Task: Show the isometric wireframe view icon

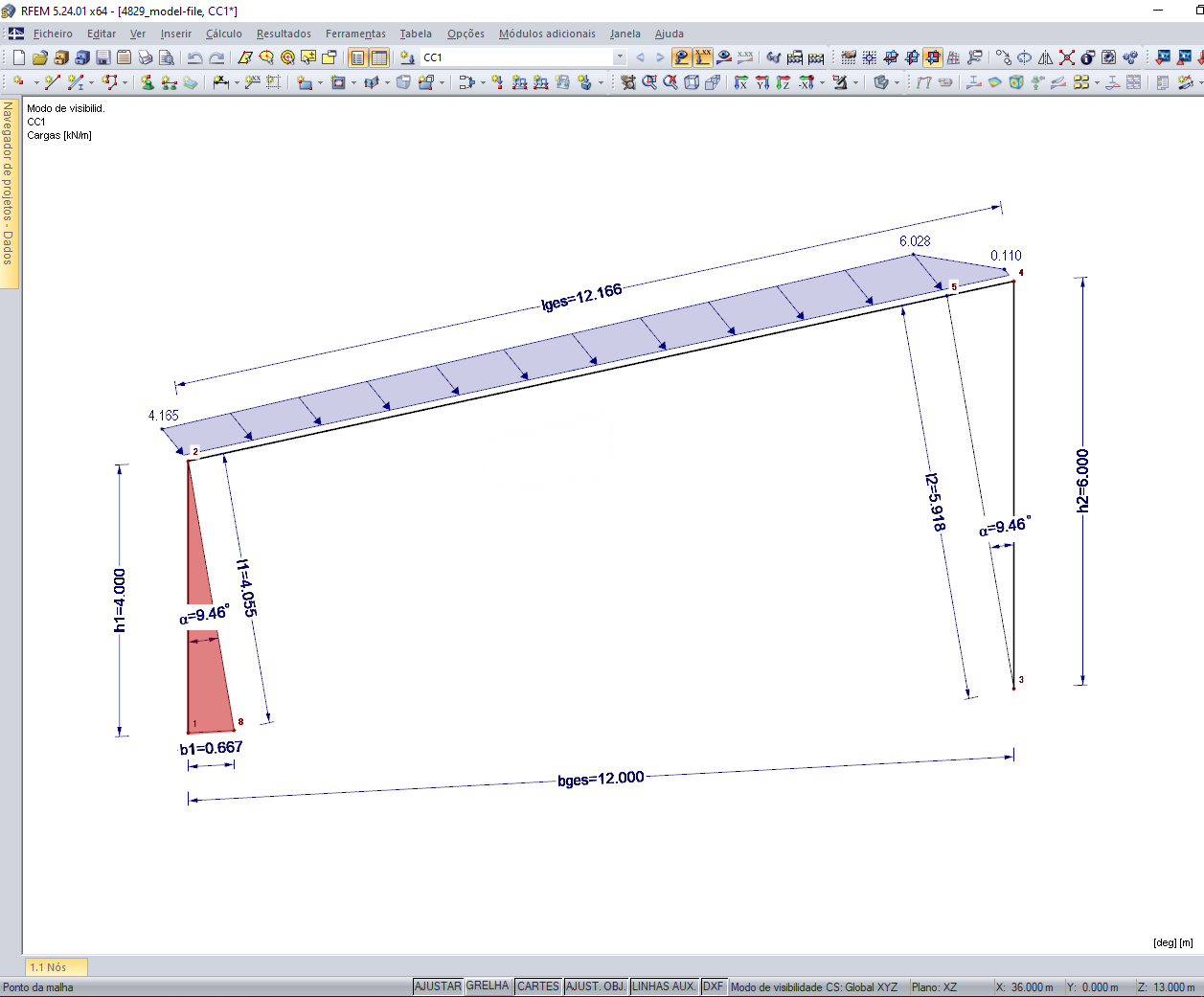Action: 692,82
